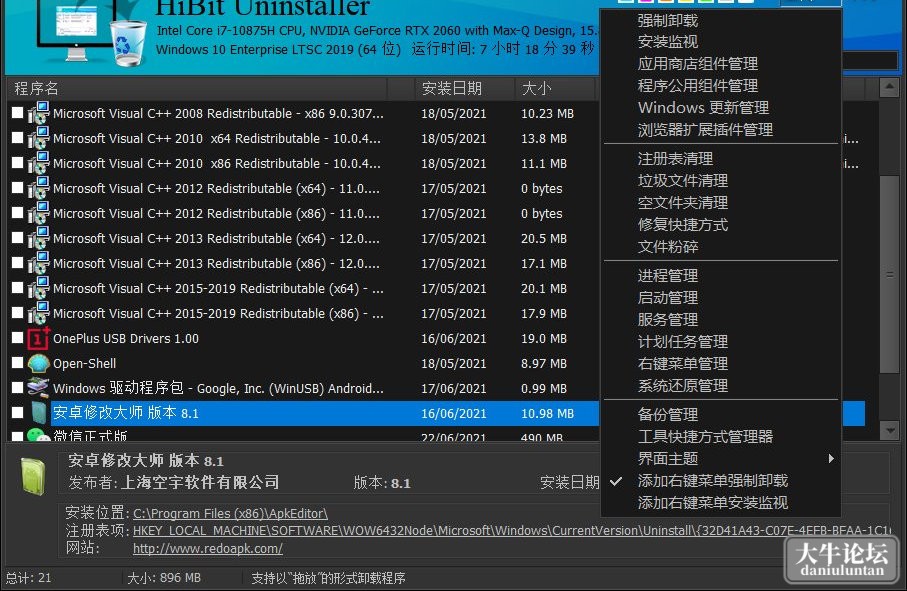Tick the checkbox for Windows 驱动程序包 Google row
907x591 pixels.
(17, 387)
